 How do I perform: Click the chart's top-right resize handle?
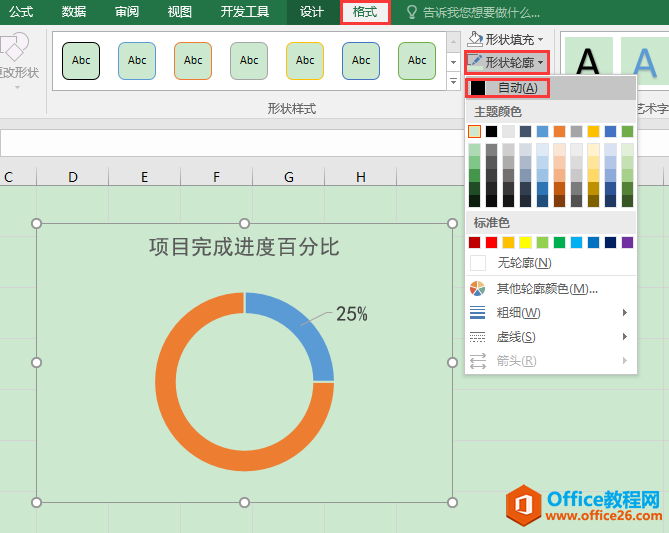(452, 224)
